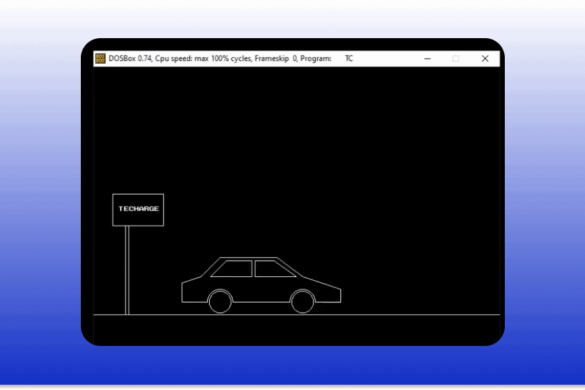Click the greyed-out maximize button

pyautogui.click(x=456, y=59)
